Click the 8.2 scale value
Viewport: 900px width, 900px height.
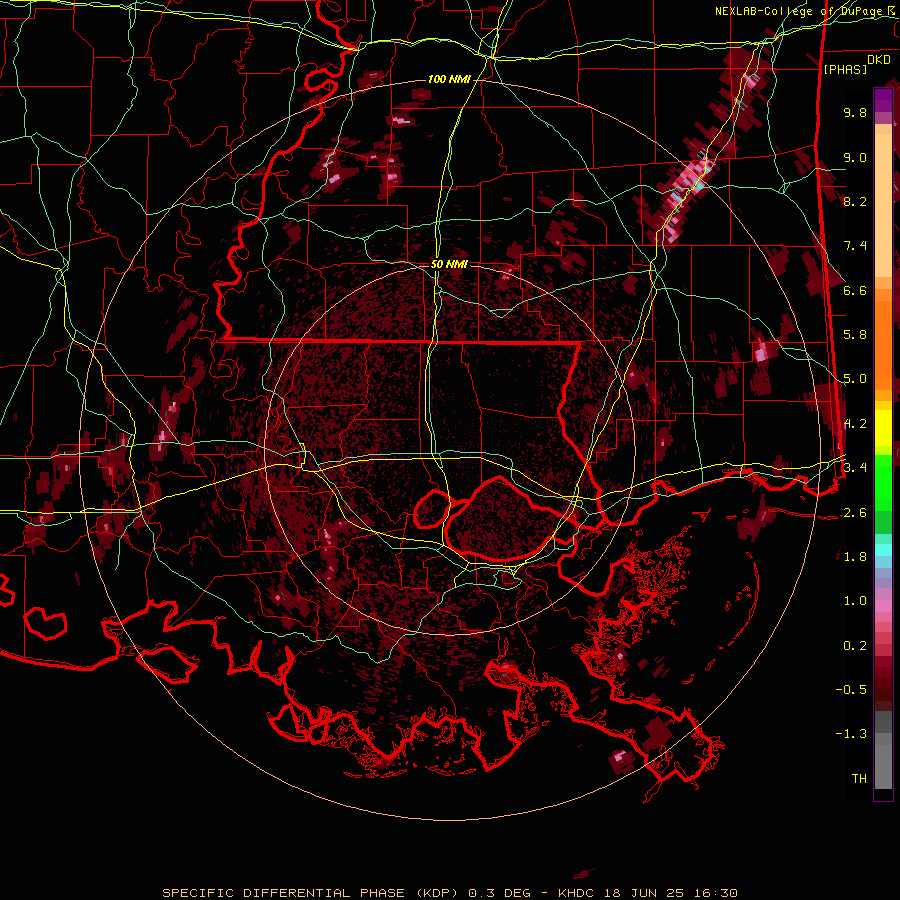(855, 201)
